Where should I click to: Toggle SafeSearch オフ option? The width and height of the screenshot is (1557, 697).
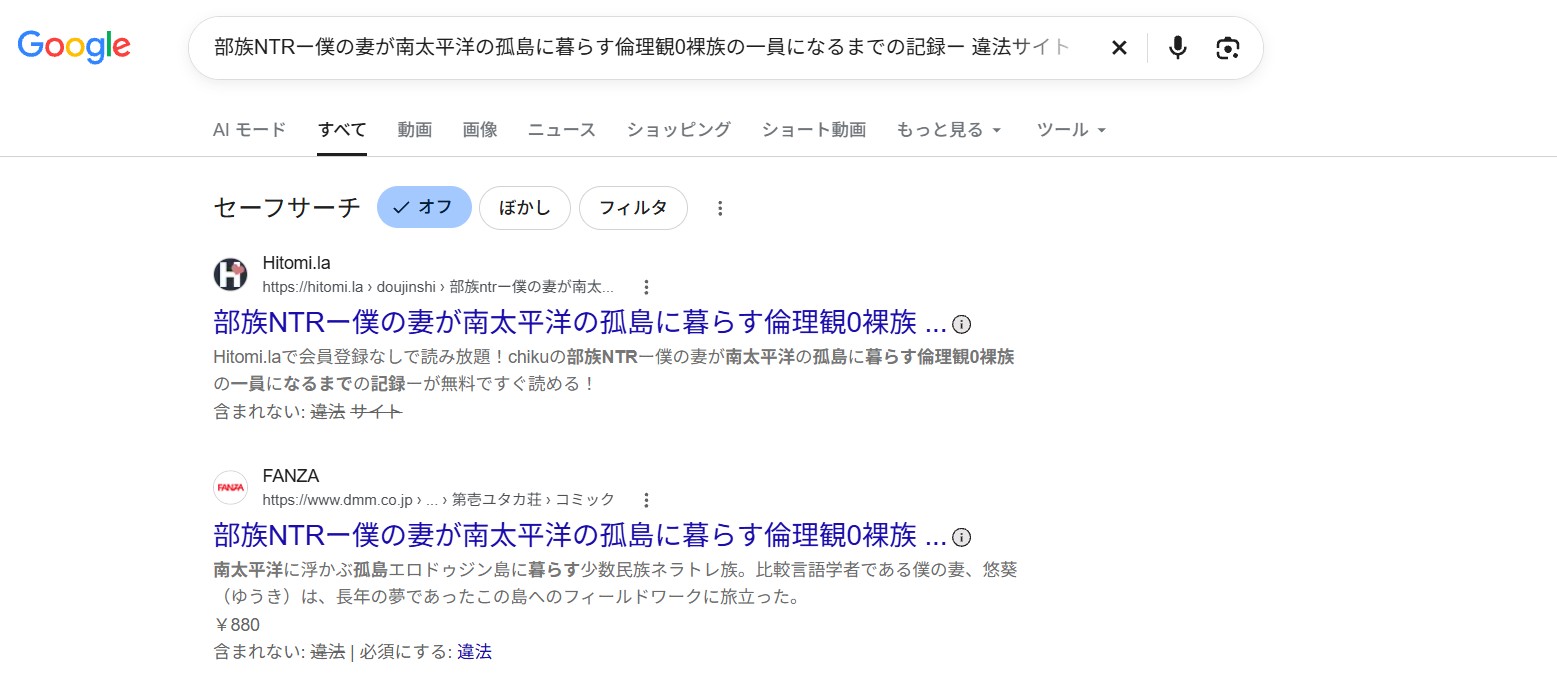[x=424, y=207]
